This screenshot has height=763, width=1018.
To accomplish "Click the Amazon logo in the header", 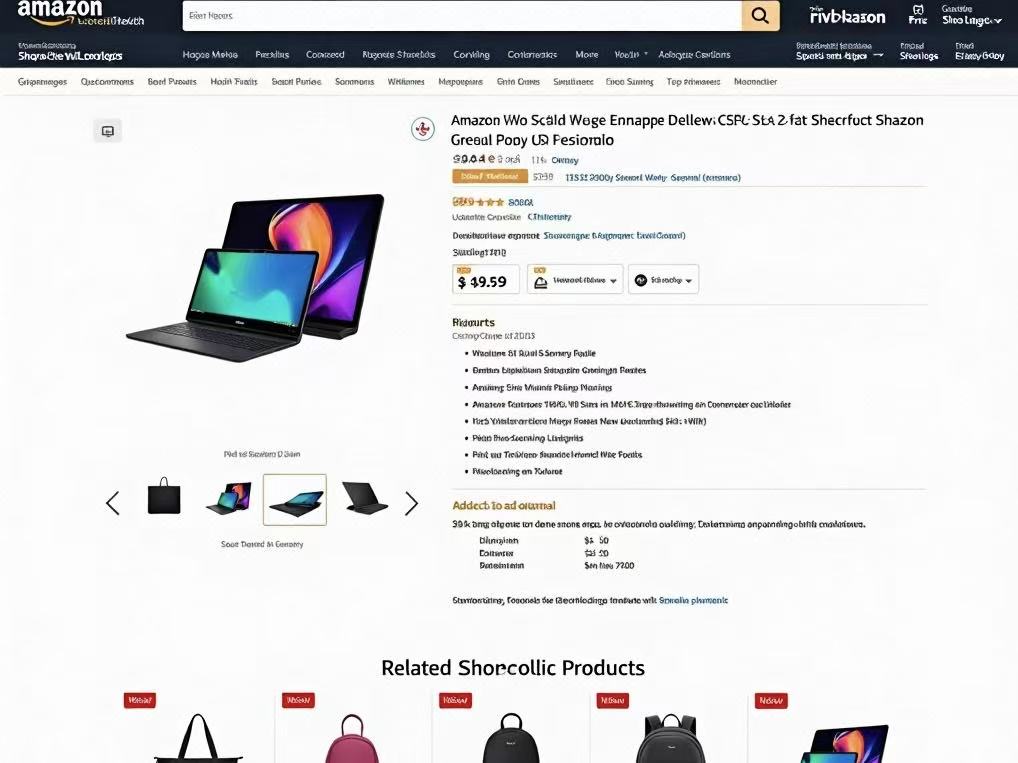I will pos(60,13).
